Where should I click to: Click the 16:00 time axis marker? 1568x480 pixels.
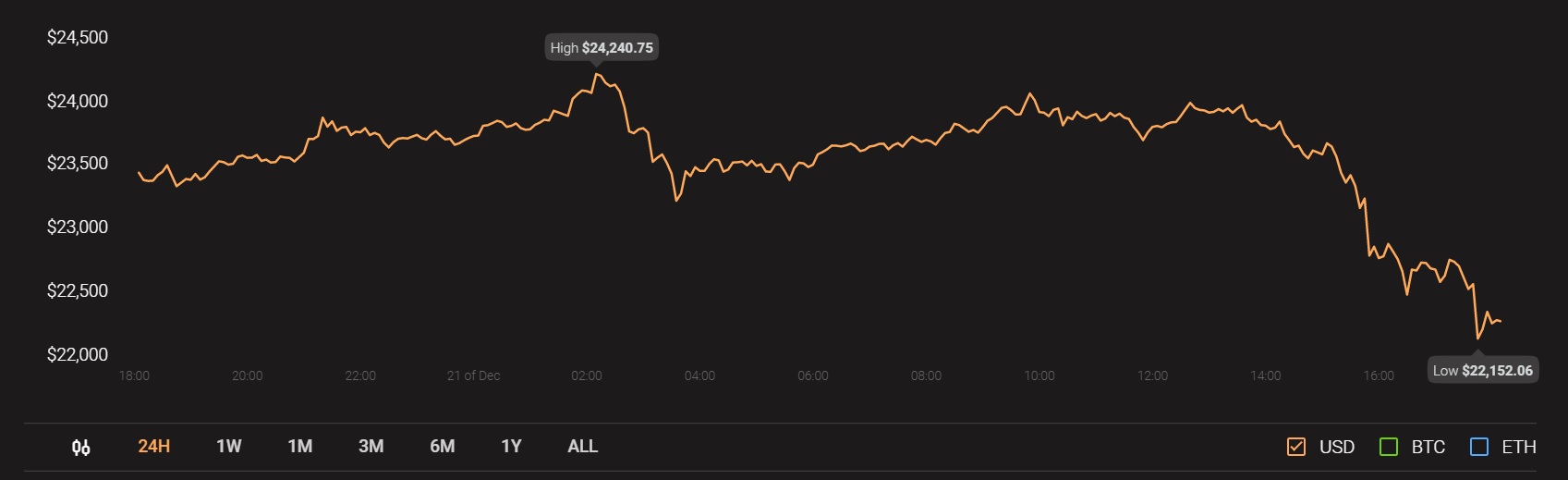coord(1379,375)
